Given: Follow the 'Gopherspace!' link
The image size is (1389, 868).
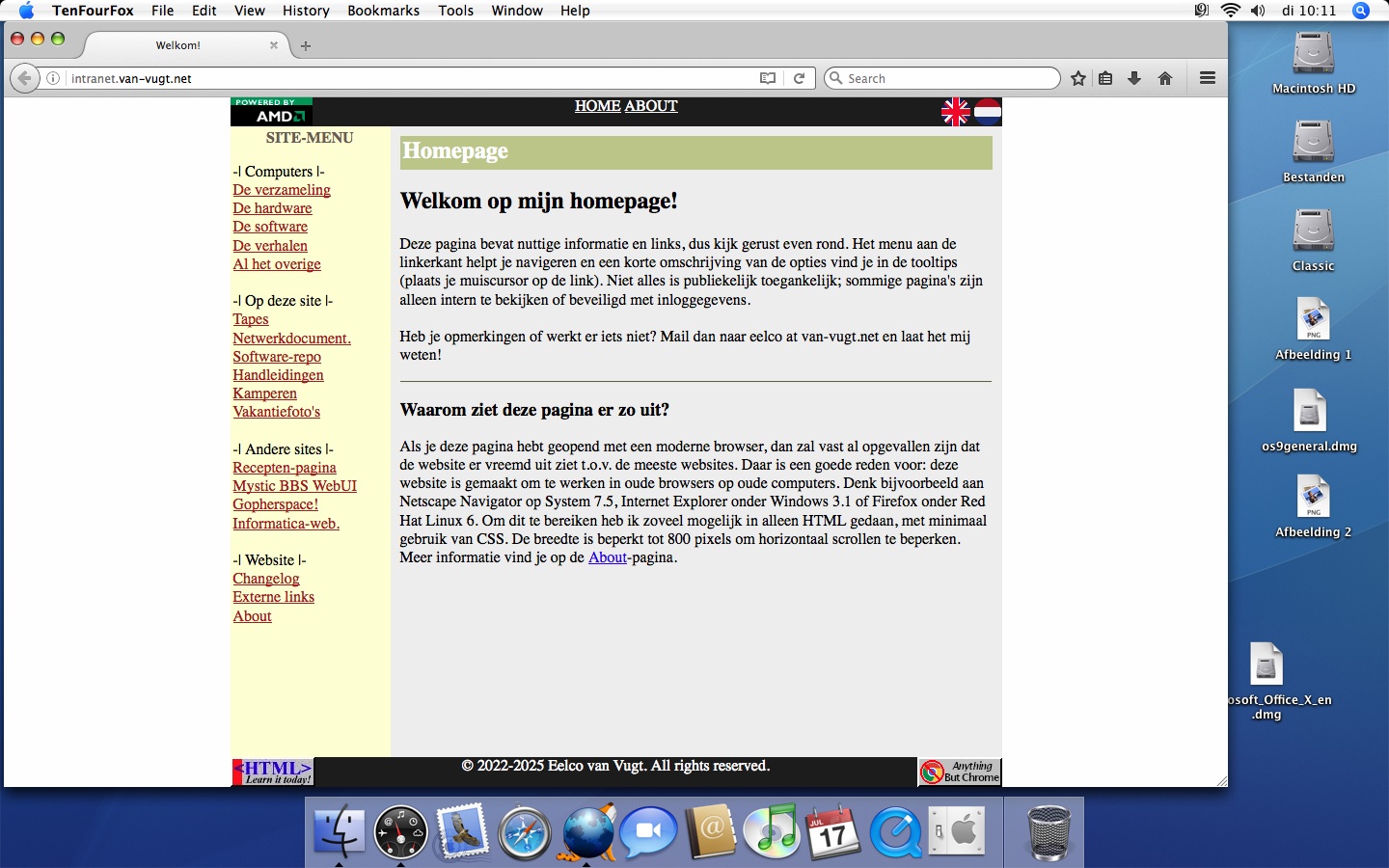Looking at the screenshot, I should tap(275, 504).
